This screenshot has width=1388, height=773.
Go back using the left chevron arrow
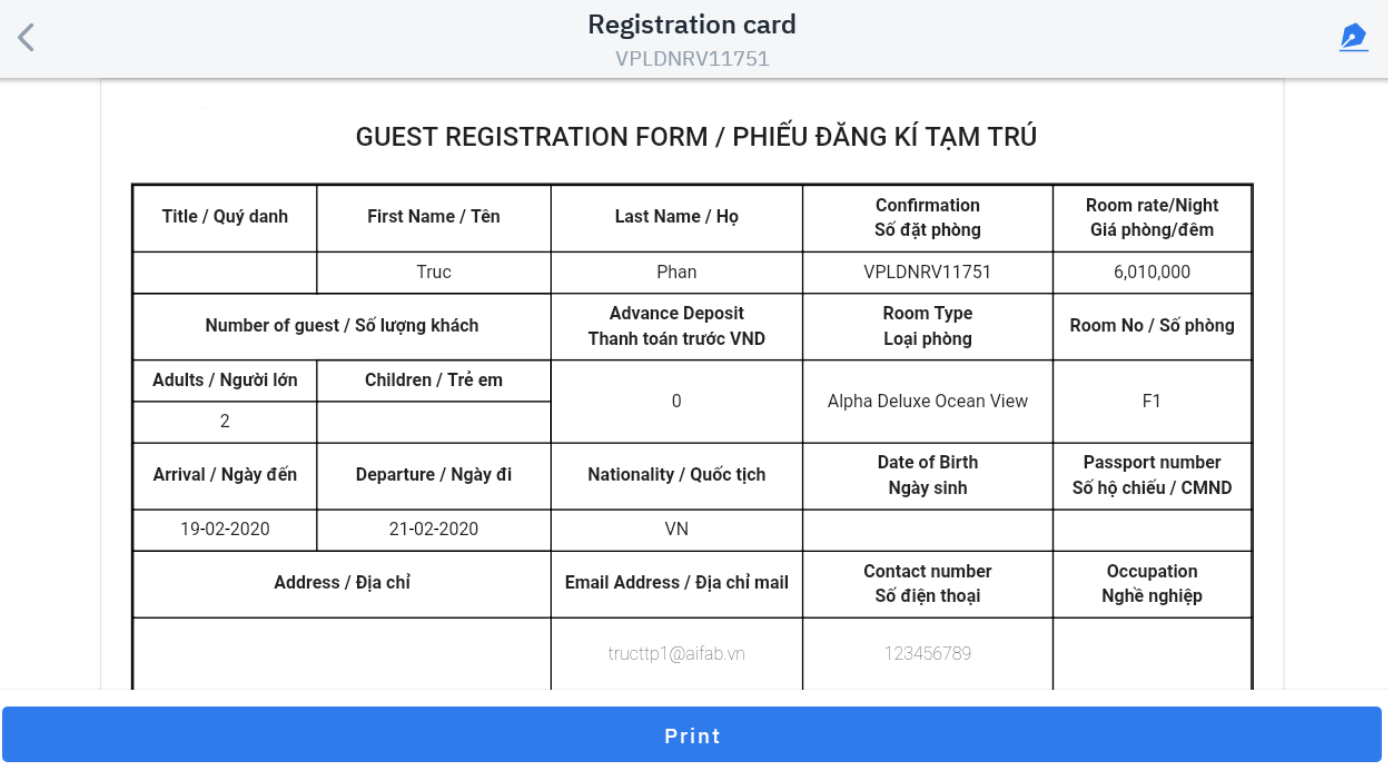tap(26, 38)
